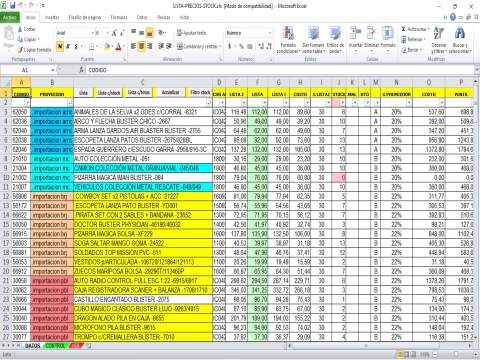Image resolution: width=480 pixels, height=360 pixels.
Task: Open filter dropdown under PROVEEDOR column
Action: pos(70,103)
